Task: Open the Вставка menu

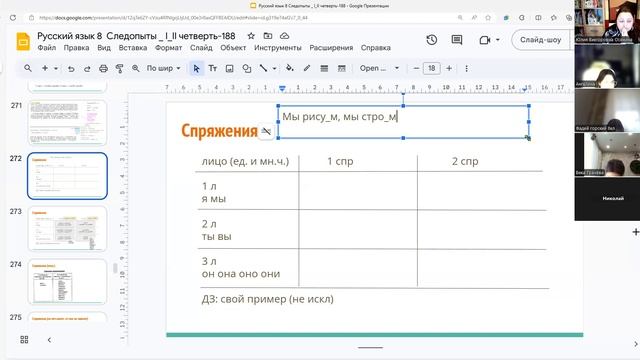Action: [x=133, y=48]
